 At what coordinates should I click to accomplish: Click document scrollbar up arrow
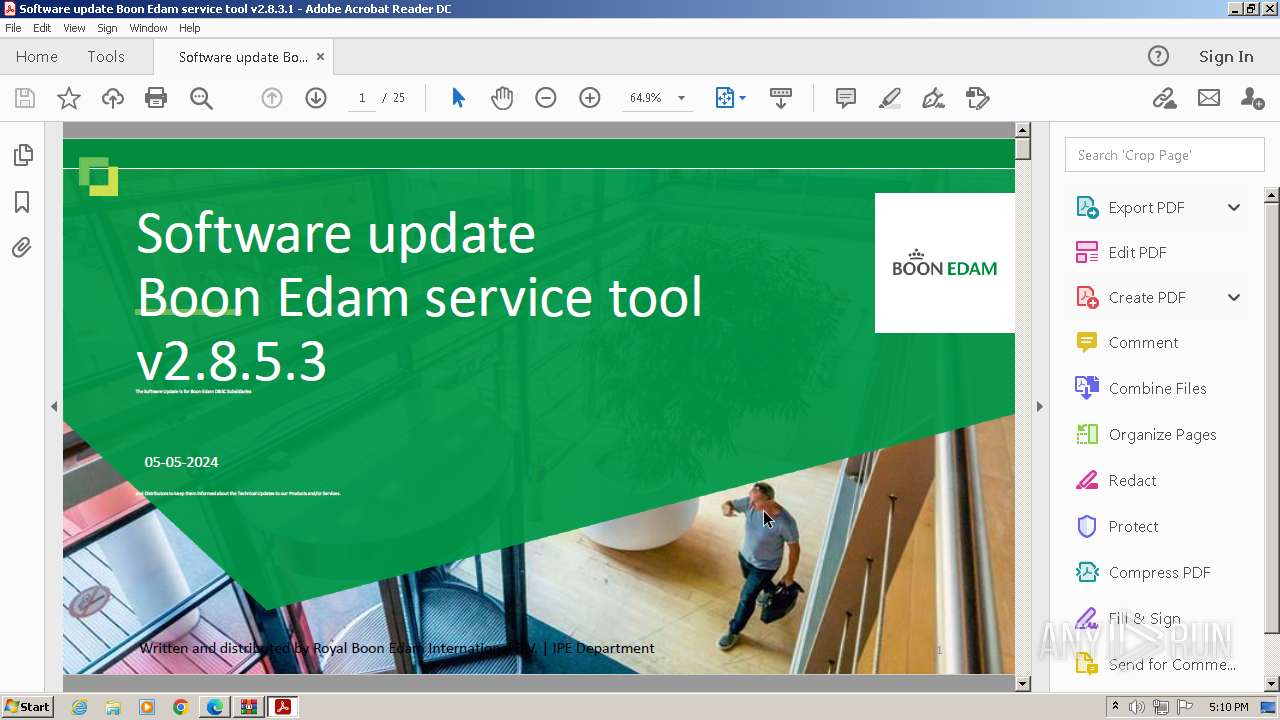1022,130
